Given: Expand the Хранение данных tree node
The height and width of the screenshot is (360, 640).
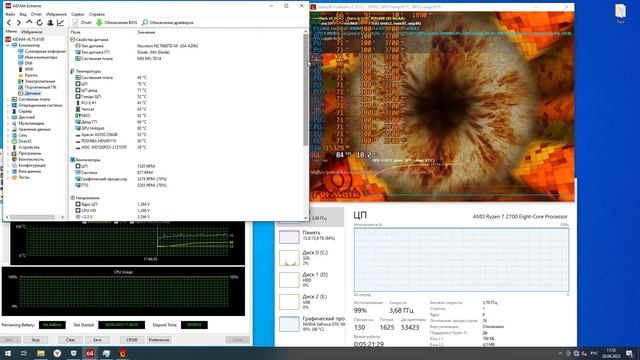Looking at the screenshot, I should (8, 129).
